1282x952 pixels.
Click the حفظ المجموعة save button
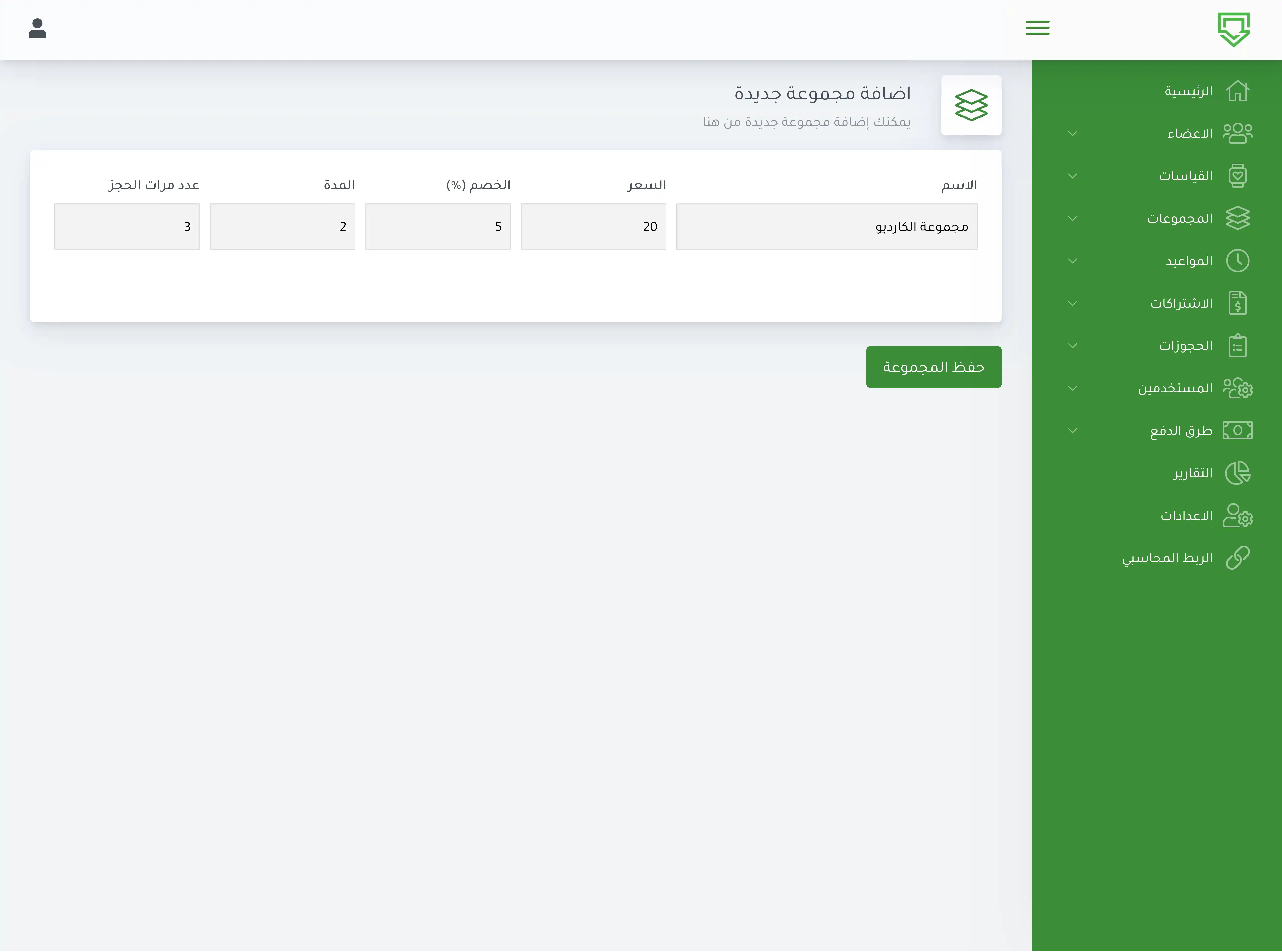coord(933,367)
